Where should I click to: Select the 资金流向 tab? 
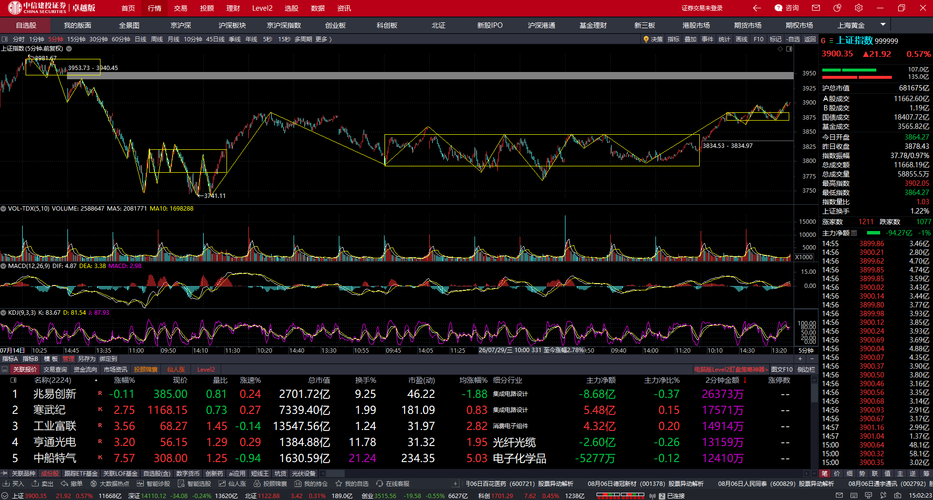[x=85, y=369]
